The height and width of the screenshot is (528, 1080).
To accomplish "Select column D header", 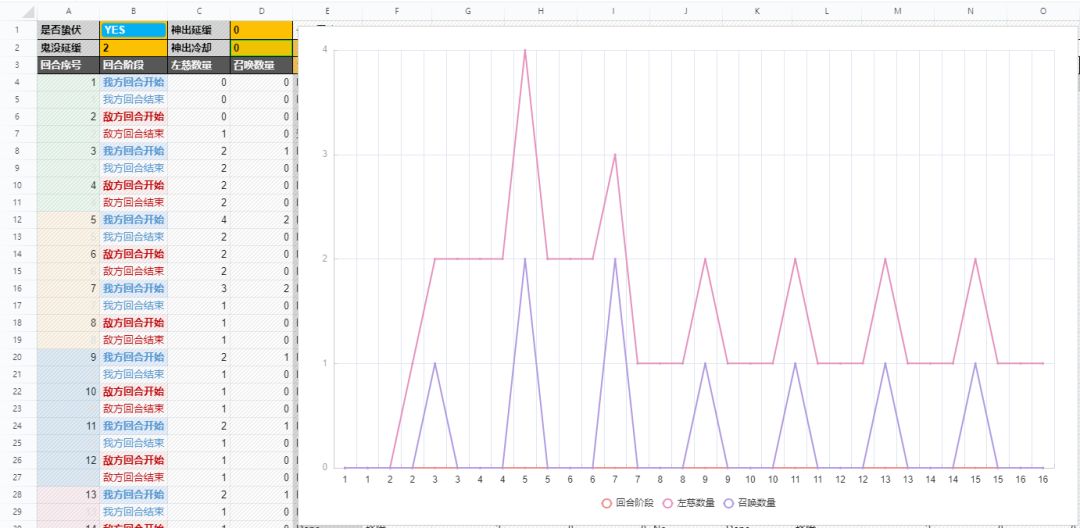I will tap(261, 11).
